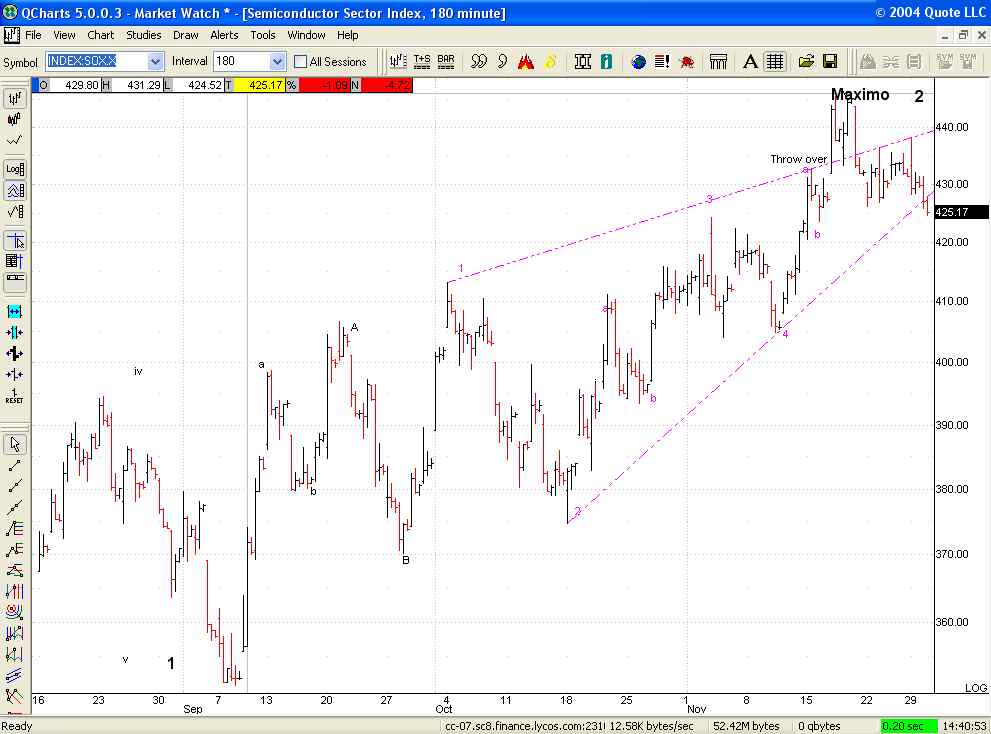The image size is (991, 734).
Task: Toggle the percent scale button below Log
Action: (x=15, y=190)
